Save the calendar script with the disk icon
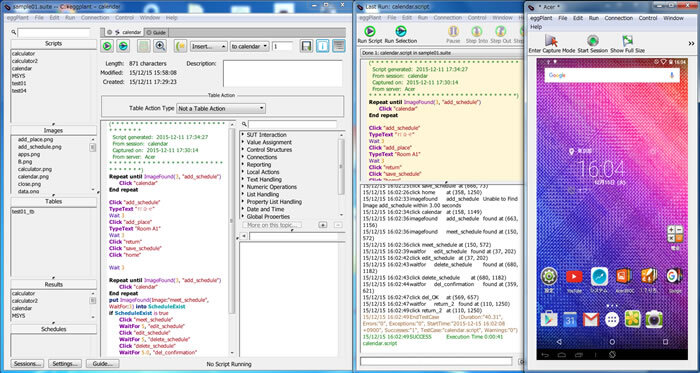Image resolution: width=700 pixels, height=373 pixels. pyautogui.click(x=306, y=46)
